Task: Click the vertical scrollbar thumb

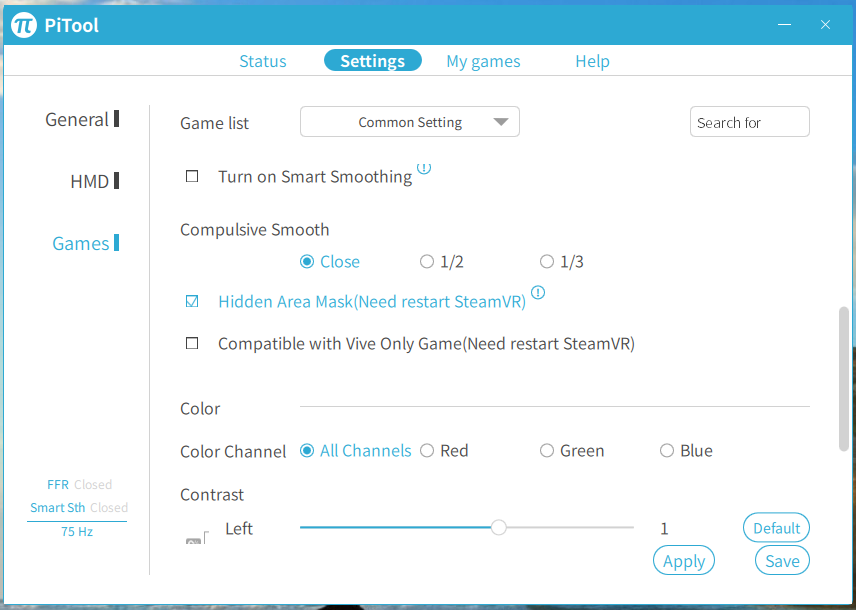Action: tap(844, 379)
